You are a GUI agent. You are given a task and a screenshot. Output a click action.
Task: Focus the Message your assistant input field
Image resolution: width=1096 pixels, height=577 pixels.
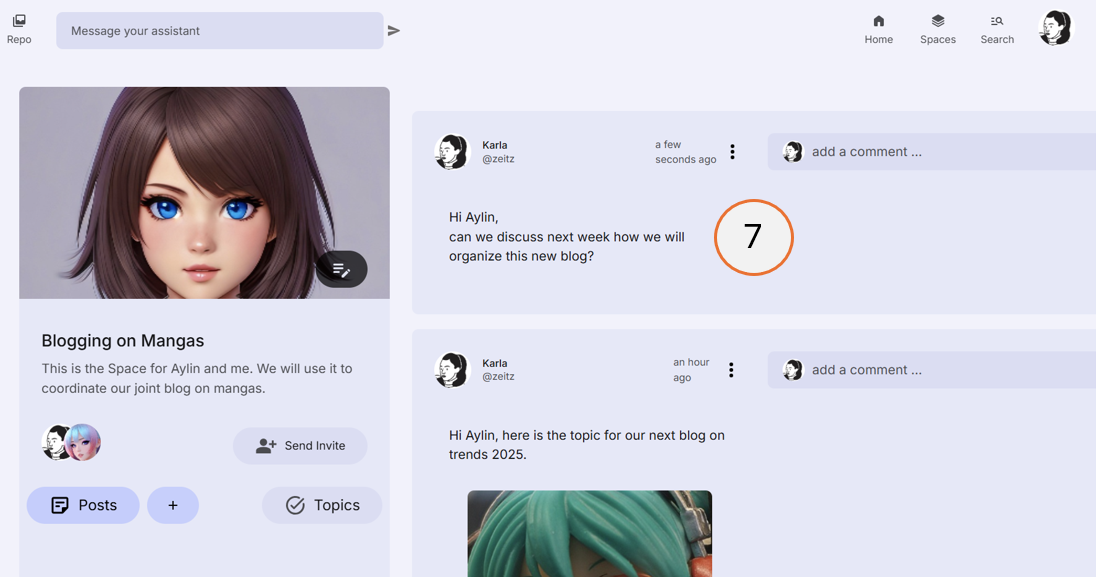pyautogui.click(x=219, y=30)
